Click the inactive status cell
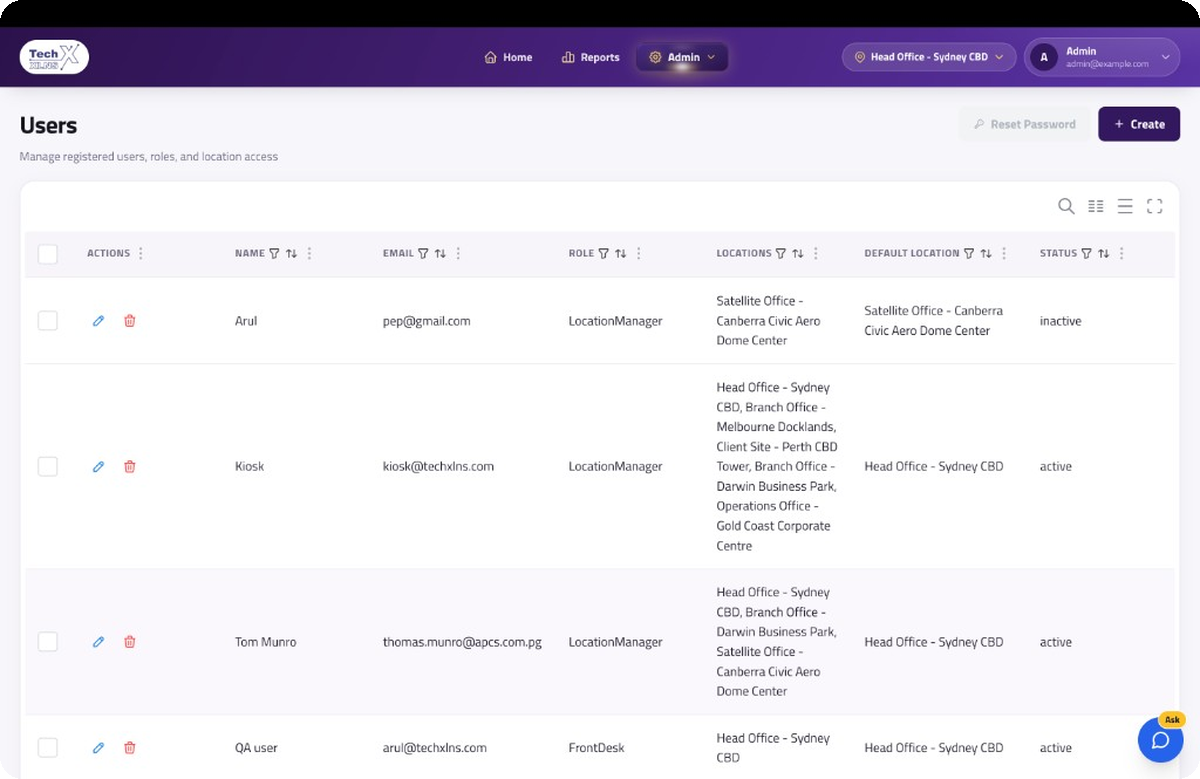1200x779 pixels. [x=1060, y=321]
